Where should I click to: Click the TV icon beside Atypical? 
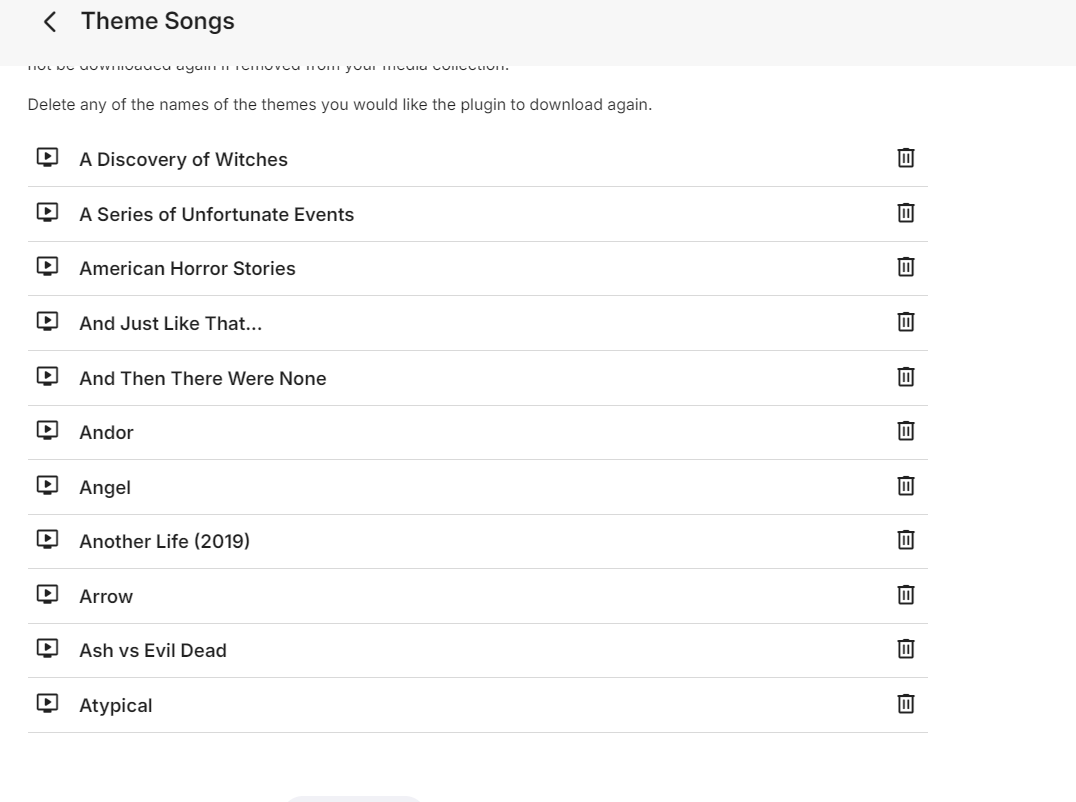click(x=47, y=703)
